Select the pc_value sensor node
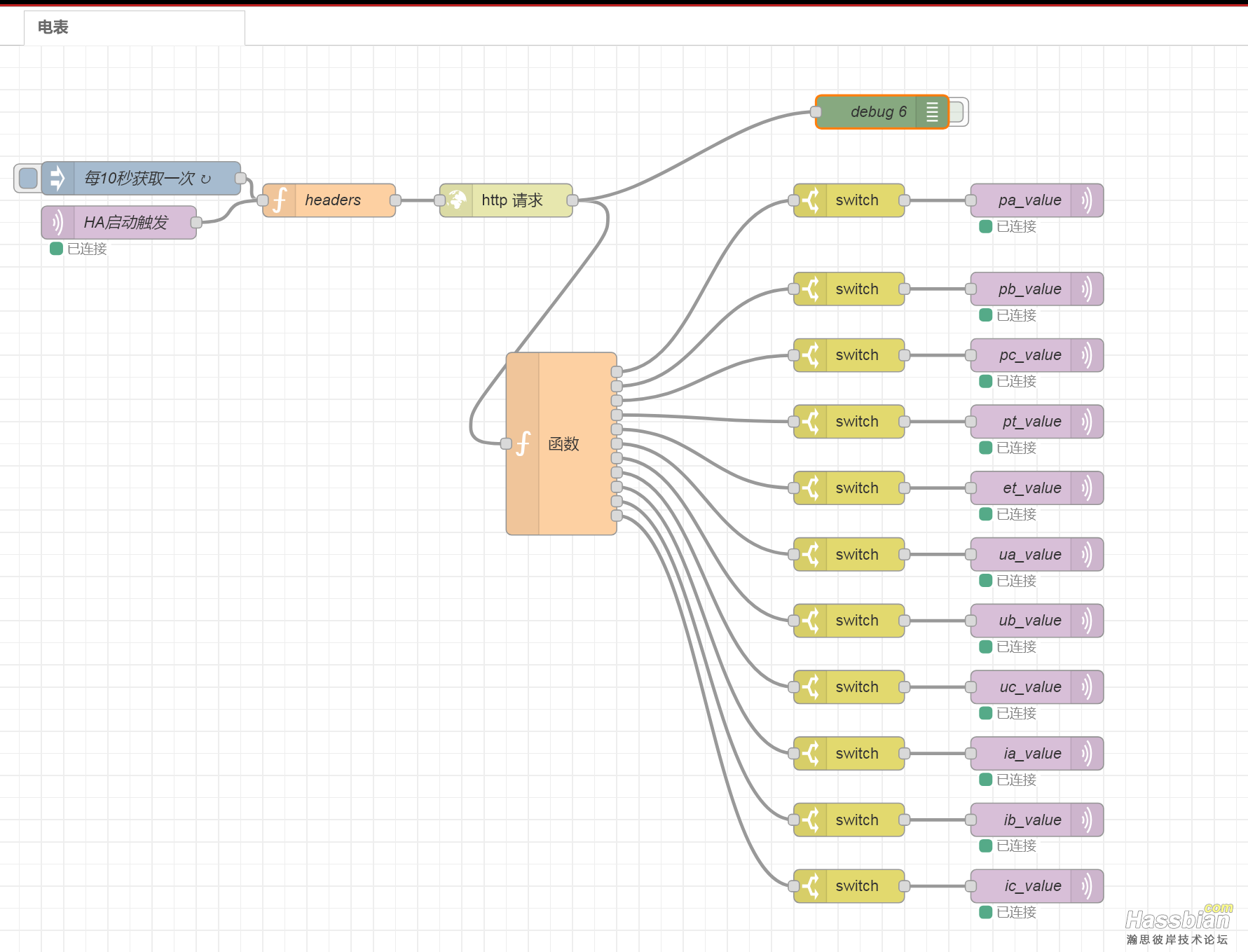Screen dimensions: 1248x952 click(x=1037, y=355)
